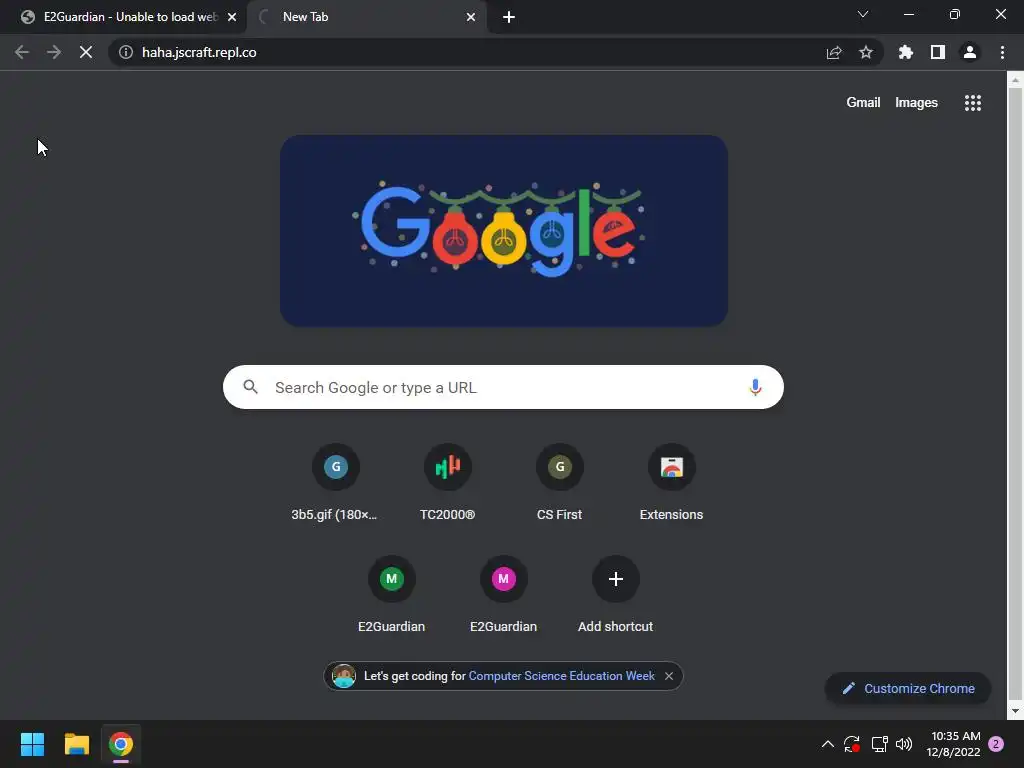
Task: Open volume tray icon
Action: click(904, 744)
